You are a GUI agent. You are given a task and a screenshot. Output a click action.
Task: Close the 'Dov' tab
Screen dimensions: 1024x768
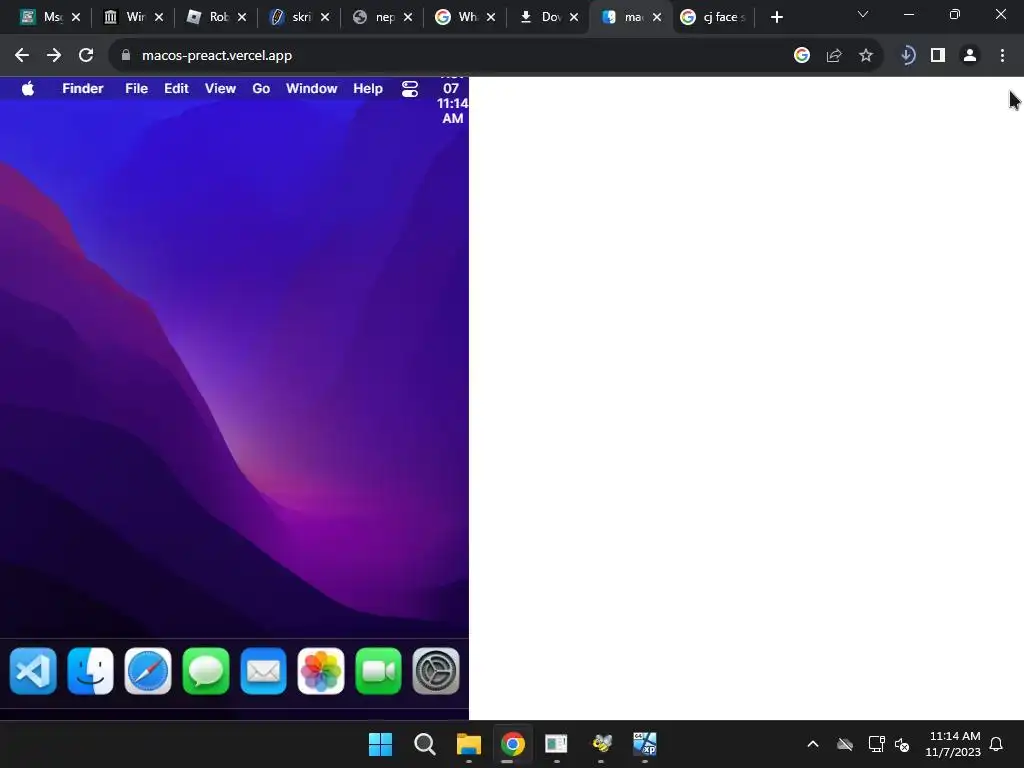click(x=574, y=17)
